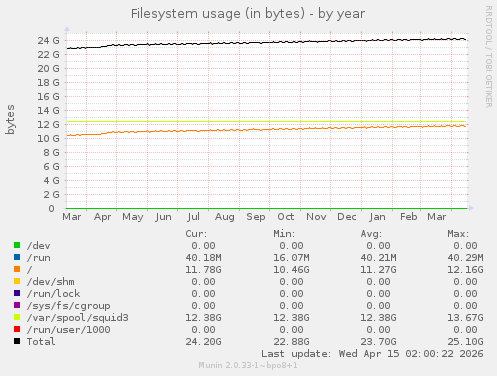Click the blue /run legend swatch
This screenshot has width=497, height=376.
coord(17,257)
